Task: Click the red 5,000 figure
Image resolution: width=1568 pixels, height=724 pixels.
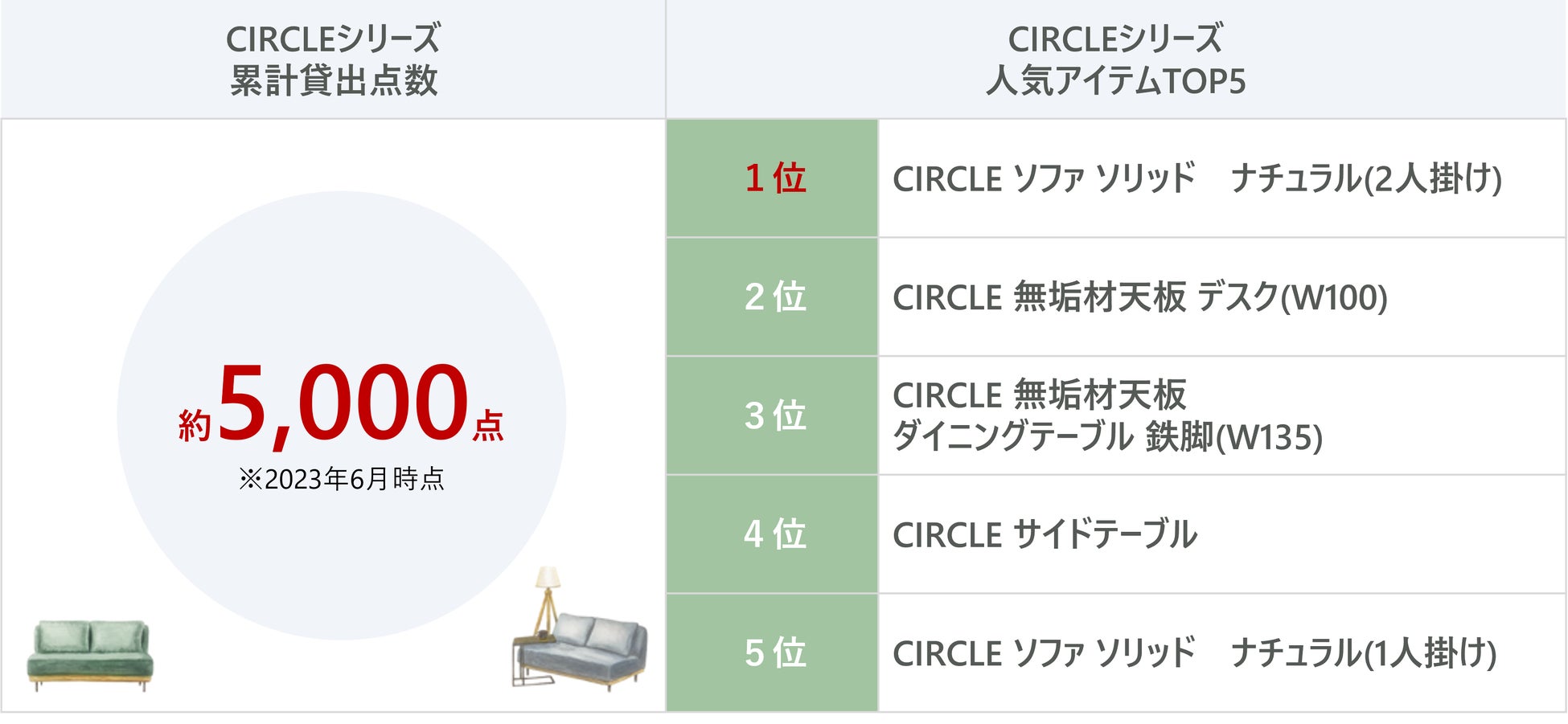Action: [x=343, y=403]
